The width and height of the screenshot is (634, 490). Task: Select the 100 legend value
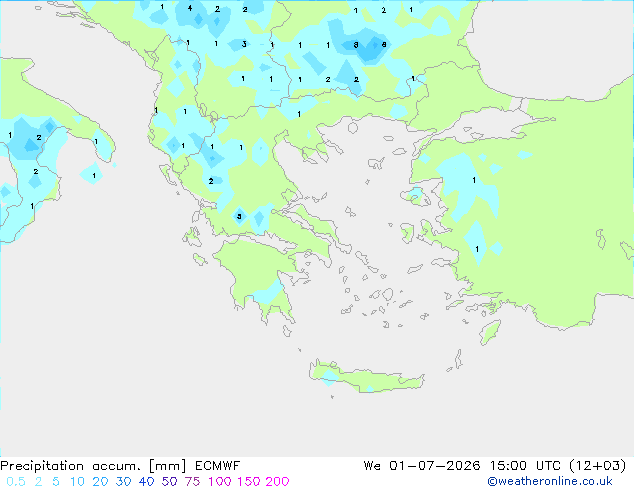click(x=220, y=482)
